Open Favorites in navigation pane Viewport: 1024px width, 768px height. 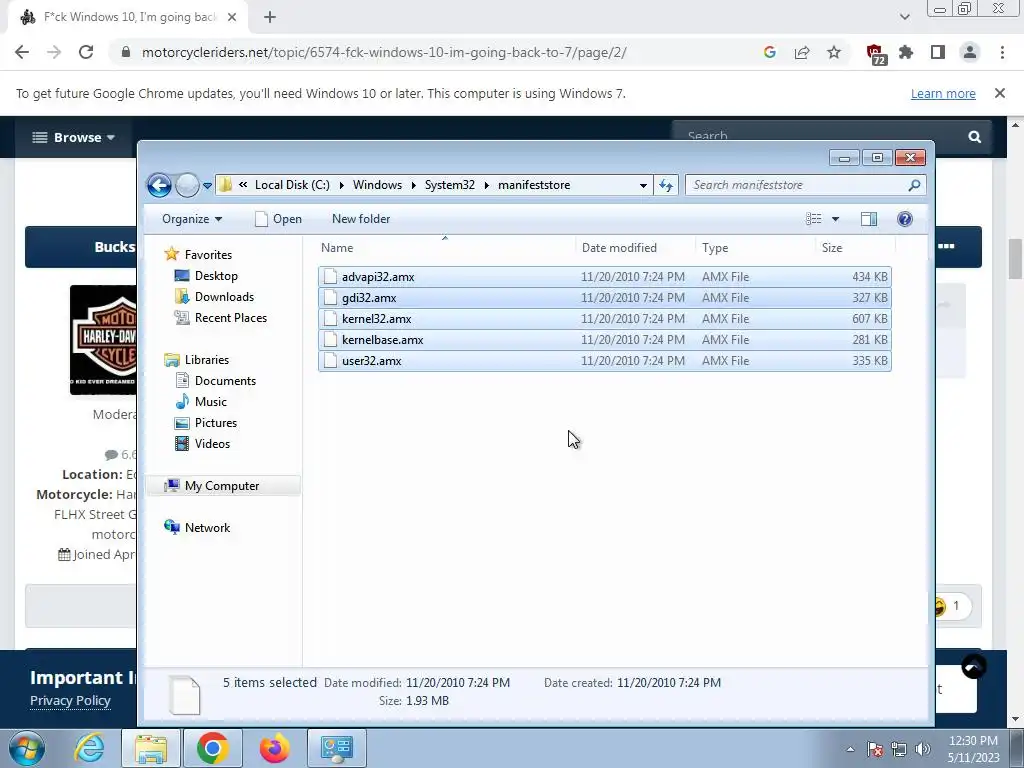[199, 255]
